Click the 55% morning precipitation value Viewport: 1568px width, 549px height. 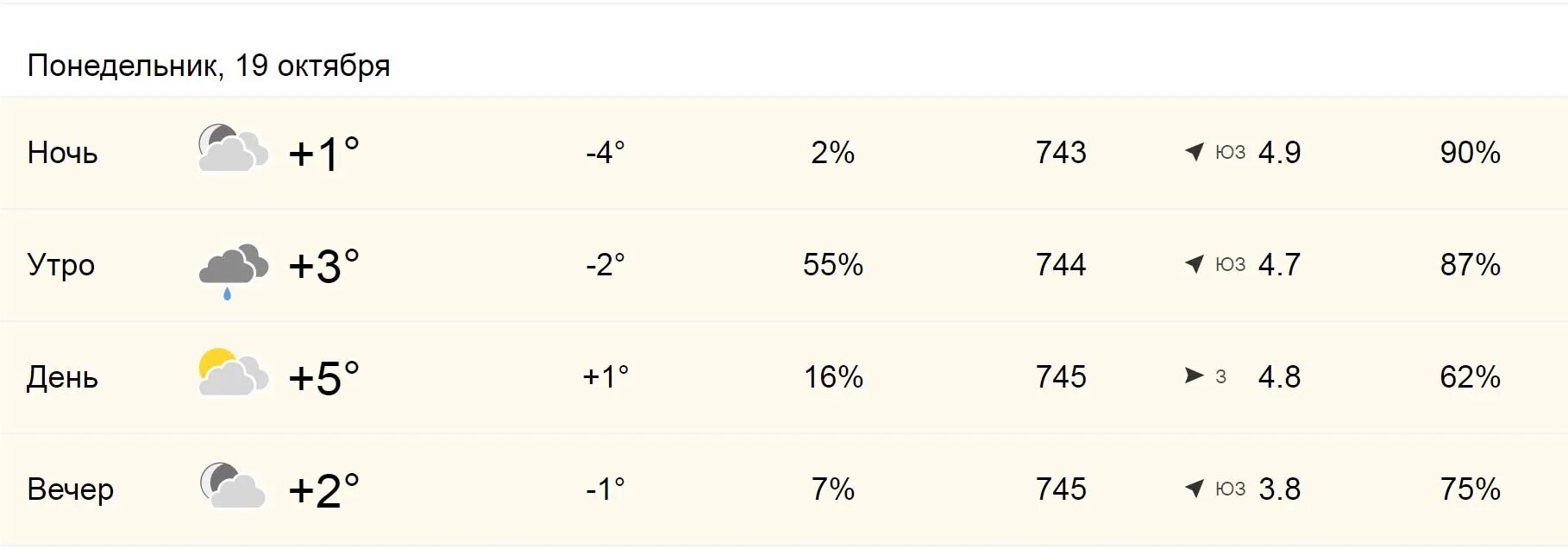coord(833,265)
